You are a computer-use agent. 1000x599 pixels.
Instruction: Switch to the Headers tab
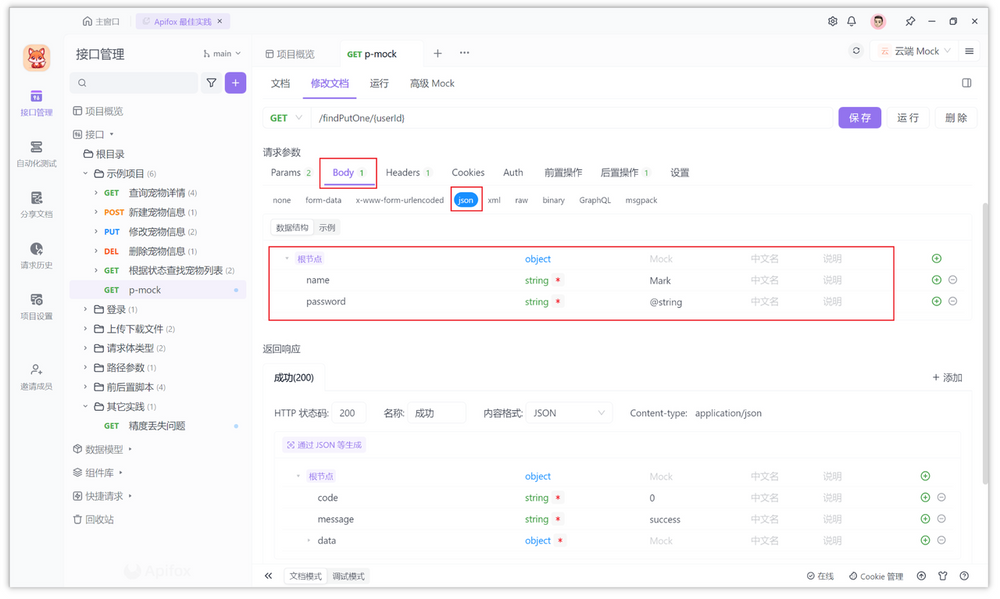click(408, 173)
